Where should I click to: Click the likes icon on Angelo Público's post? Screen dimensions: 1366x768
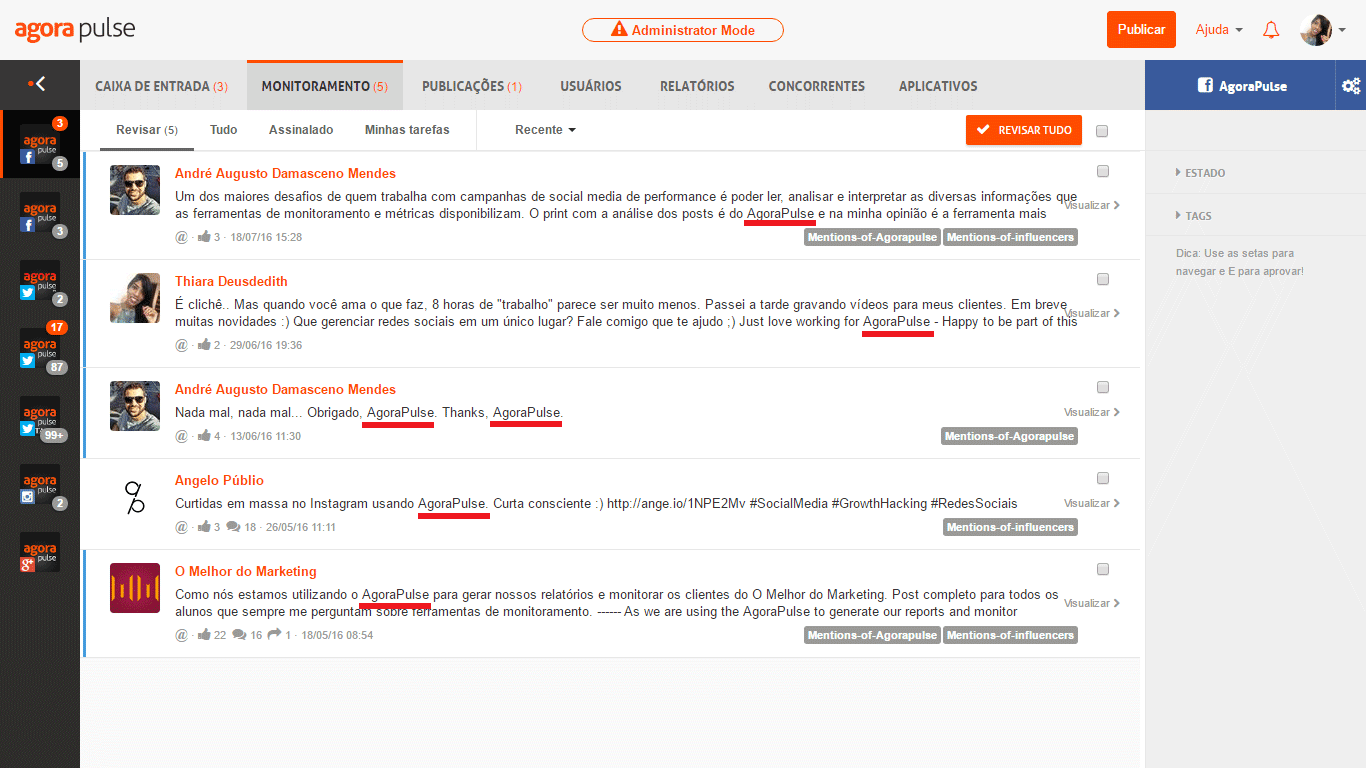[205, 527]
